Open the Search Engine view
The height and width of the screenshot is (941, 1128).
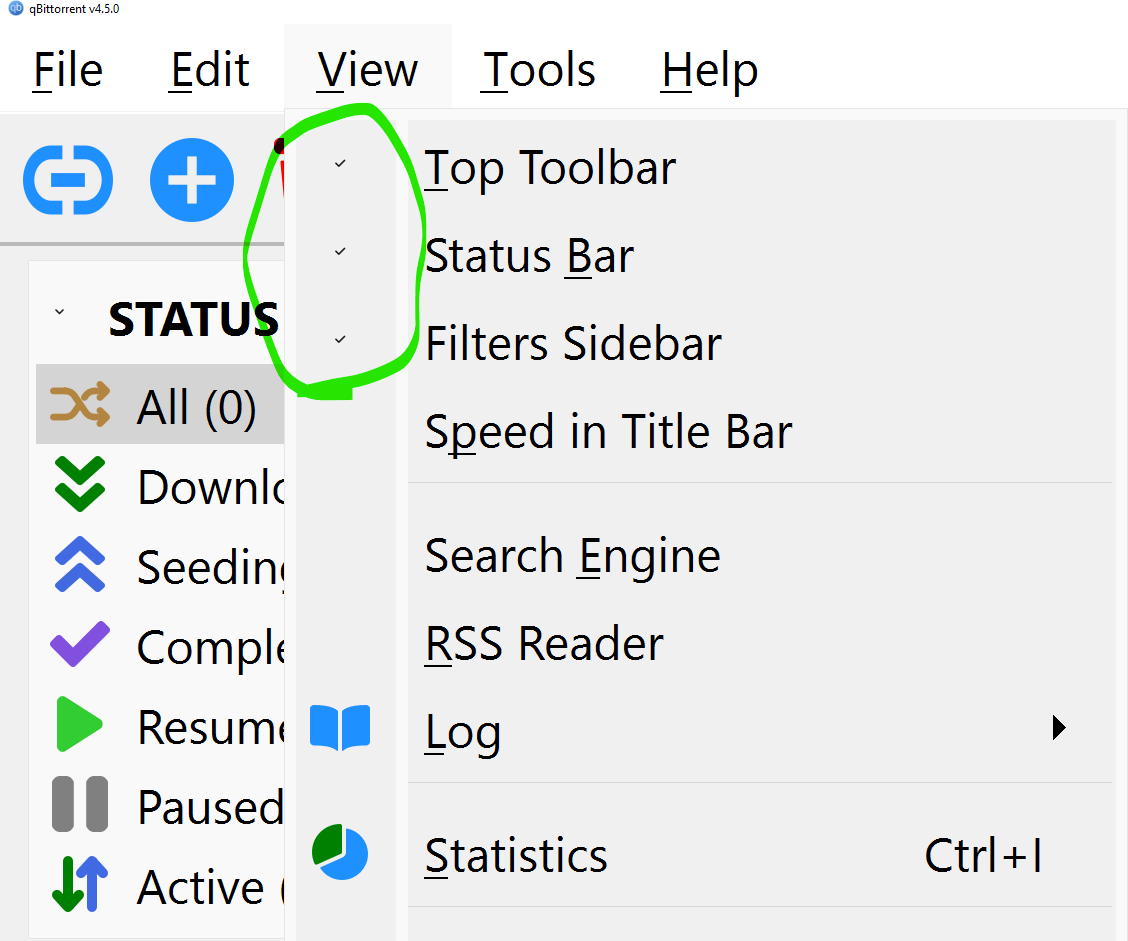click(572, 556)
